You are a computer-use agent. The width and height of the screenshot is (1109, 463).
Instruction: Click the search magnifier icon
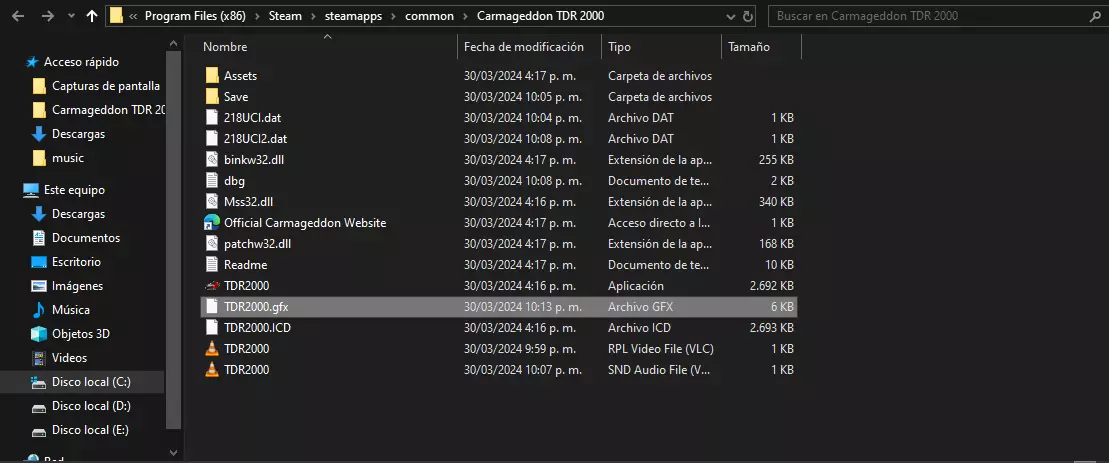coord(1096,16)
